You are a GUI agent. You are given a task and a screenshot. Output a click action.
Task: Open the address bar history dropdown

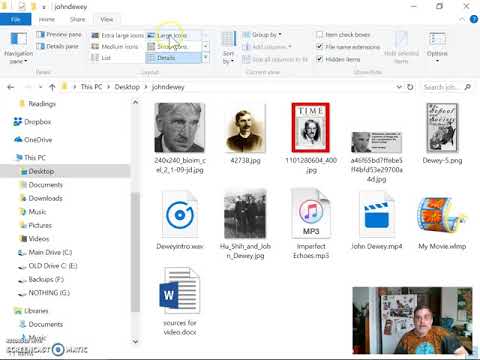[x=399, y=87]
